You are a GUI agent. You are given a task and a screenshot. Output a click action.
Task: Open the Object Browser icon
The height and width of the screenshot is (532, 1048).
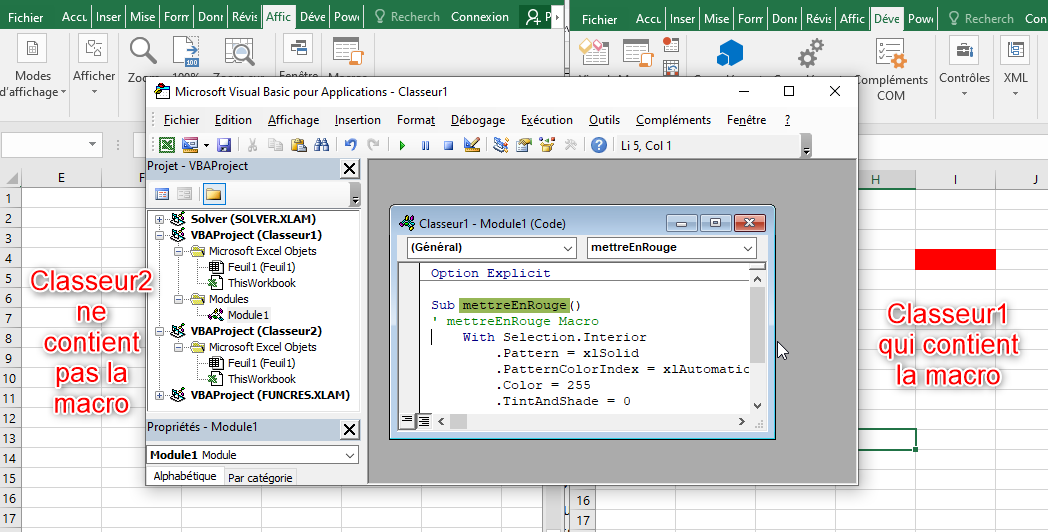[547, 145]
